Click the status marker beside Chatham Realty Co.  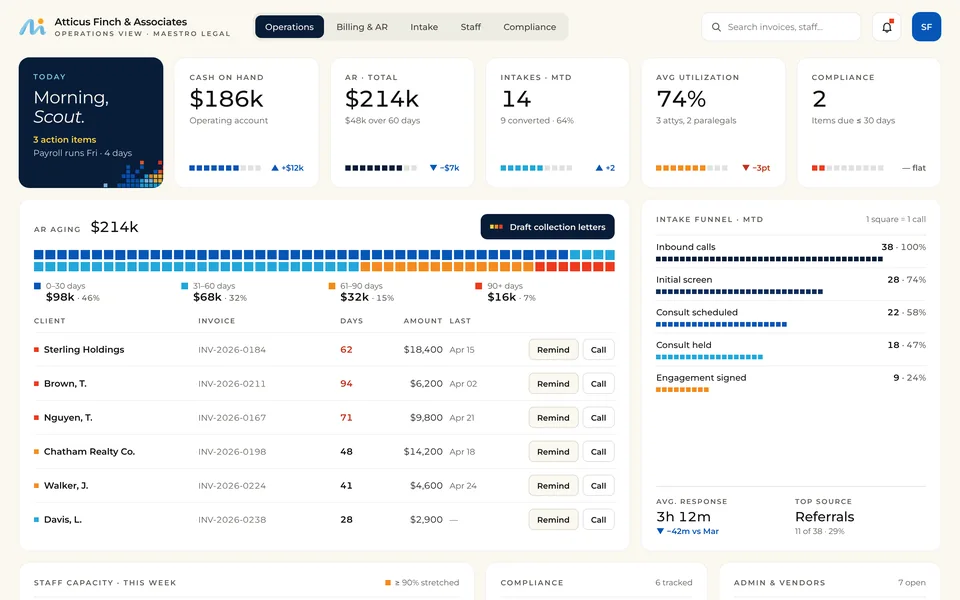(36, 452)
